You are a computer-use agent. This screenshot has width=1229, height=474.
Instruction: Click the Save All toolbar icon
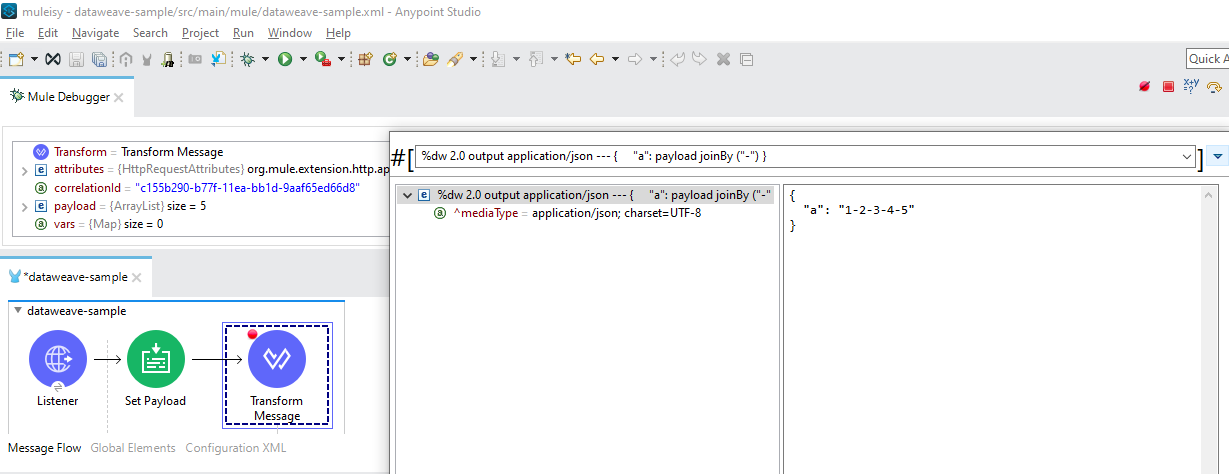coord(99,60)
